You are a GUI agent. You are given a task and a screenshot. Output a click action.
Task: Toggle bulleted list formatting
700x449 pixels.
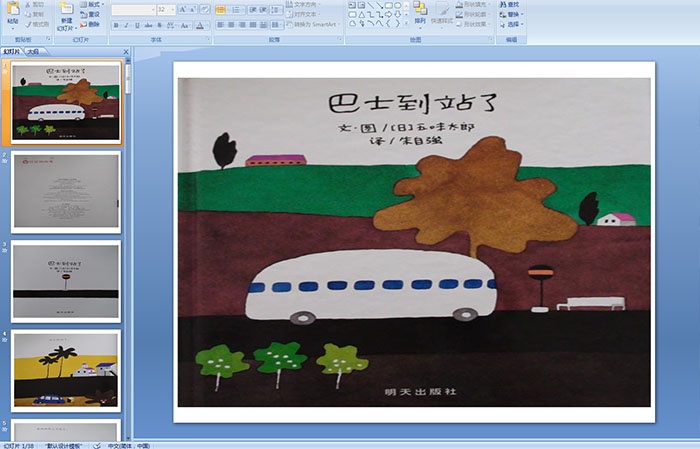pyautogui.click(x=221, y=10)
